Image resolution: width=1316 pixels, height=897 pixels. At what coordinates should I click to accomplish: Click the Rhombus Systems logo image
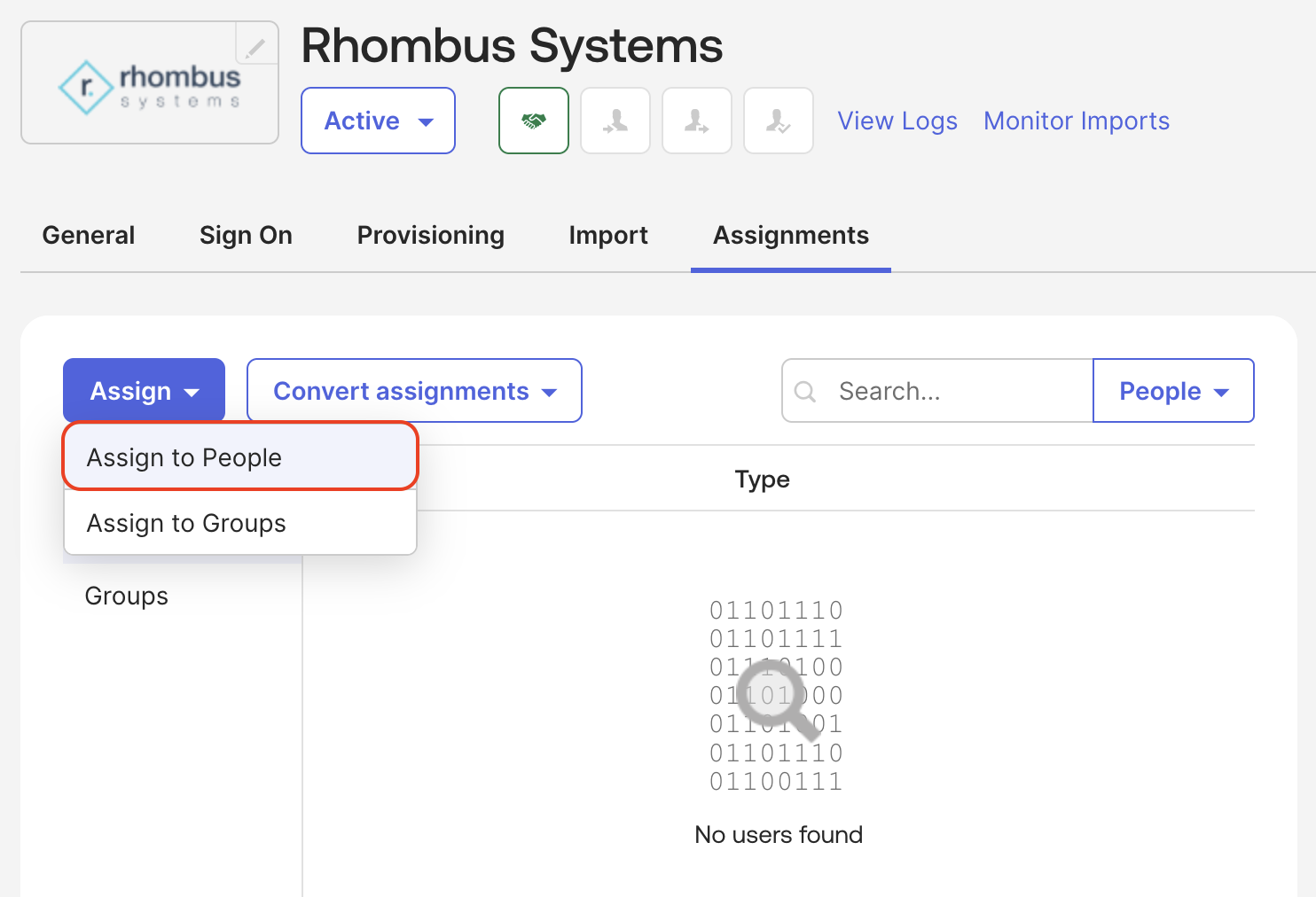click(150, 87)
